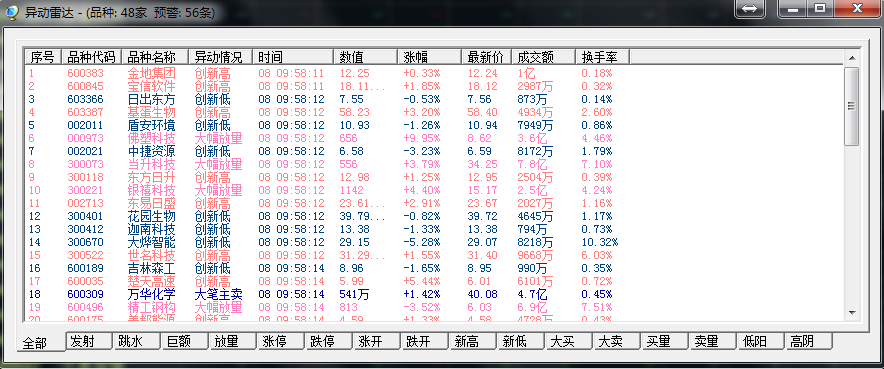Click the 楚天高速 stock name
This screenshot has width=884, height=369.
(x=152, y=281)
